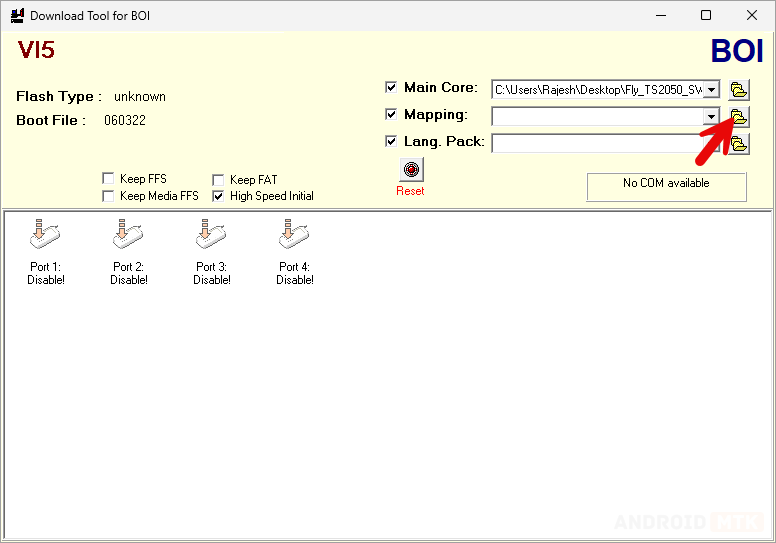
Task: Browse for Lang. Pack file folder icon
Action: pyautogui.click(x=738, y=144)
